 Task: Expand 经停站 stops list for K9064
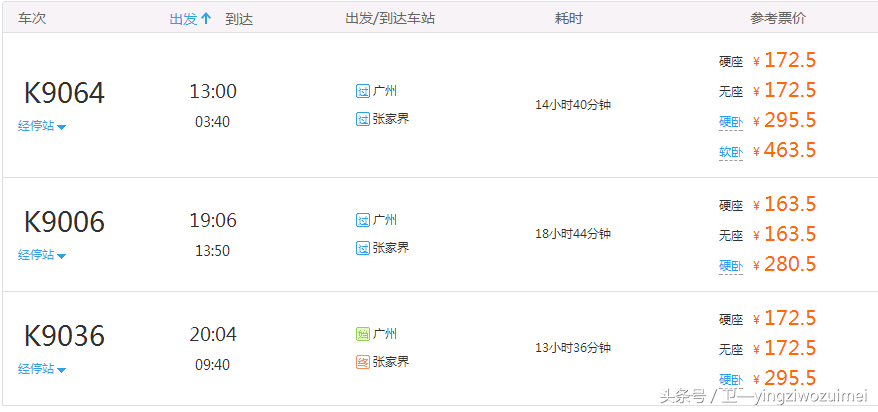[42, 127]
